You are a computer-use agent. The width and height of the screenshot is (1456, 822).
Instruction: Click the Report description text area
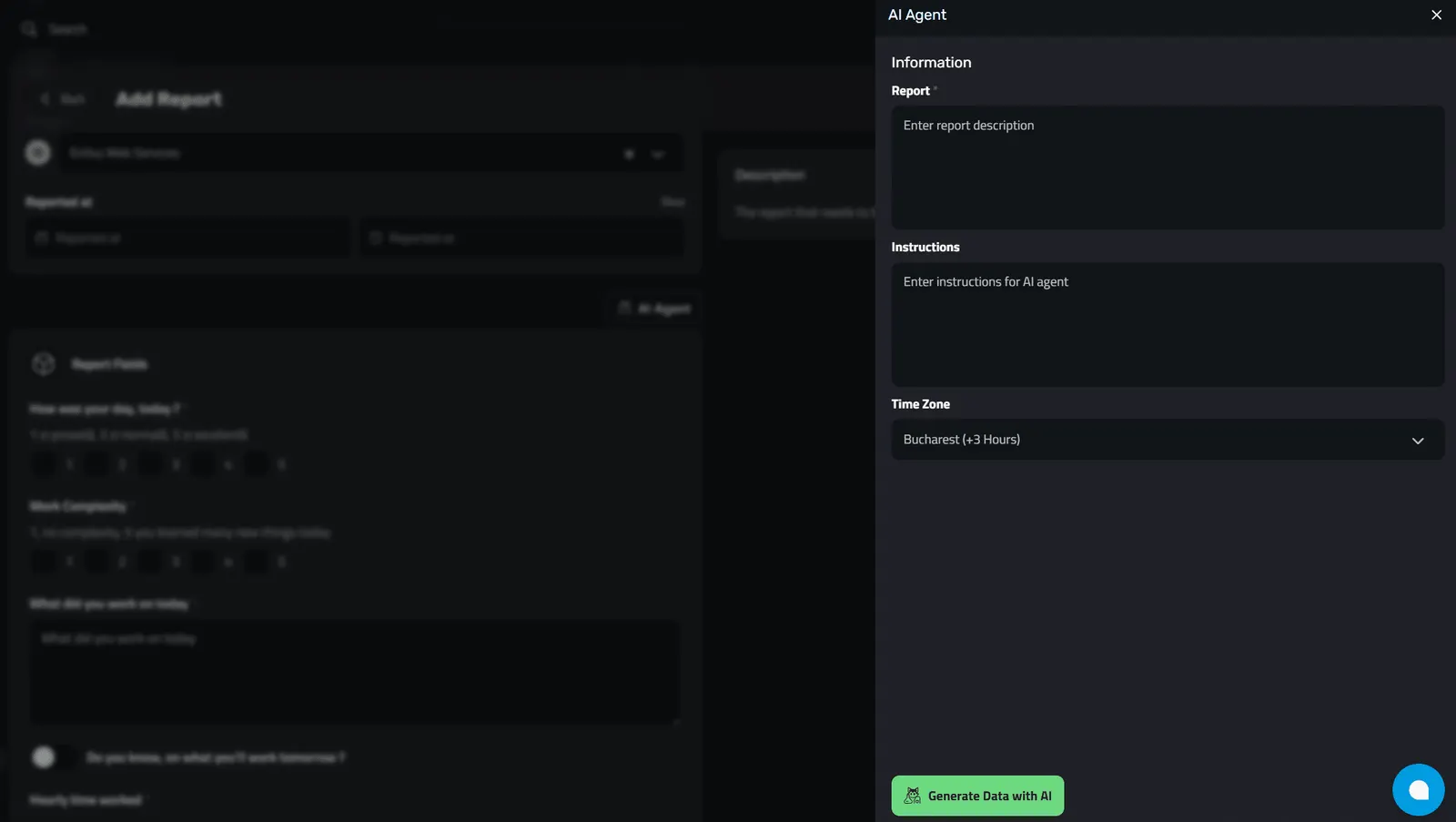1168,167
